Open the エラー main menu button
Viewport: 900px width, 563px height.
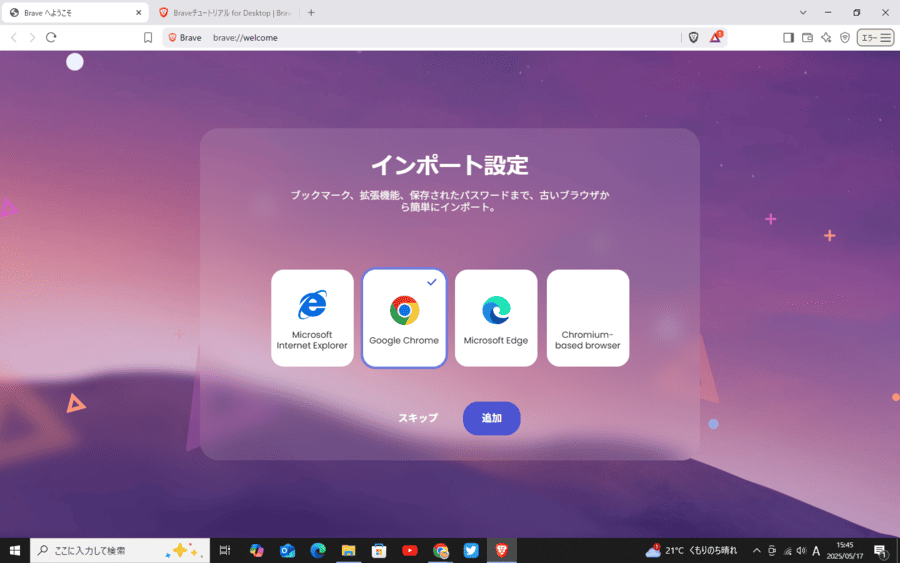[875, 37]
